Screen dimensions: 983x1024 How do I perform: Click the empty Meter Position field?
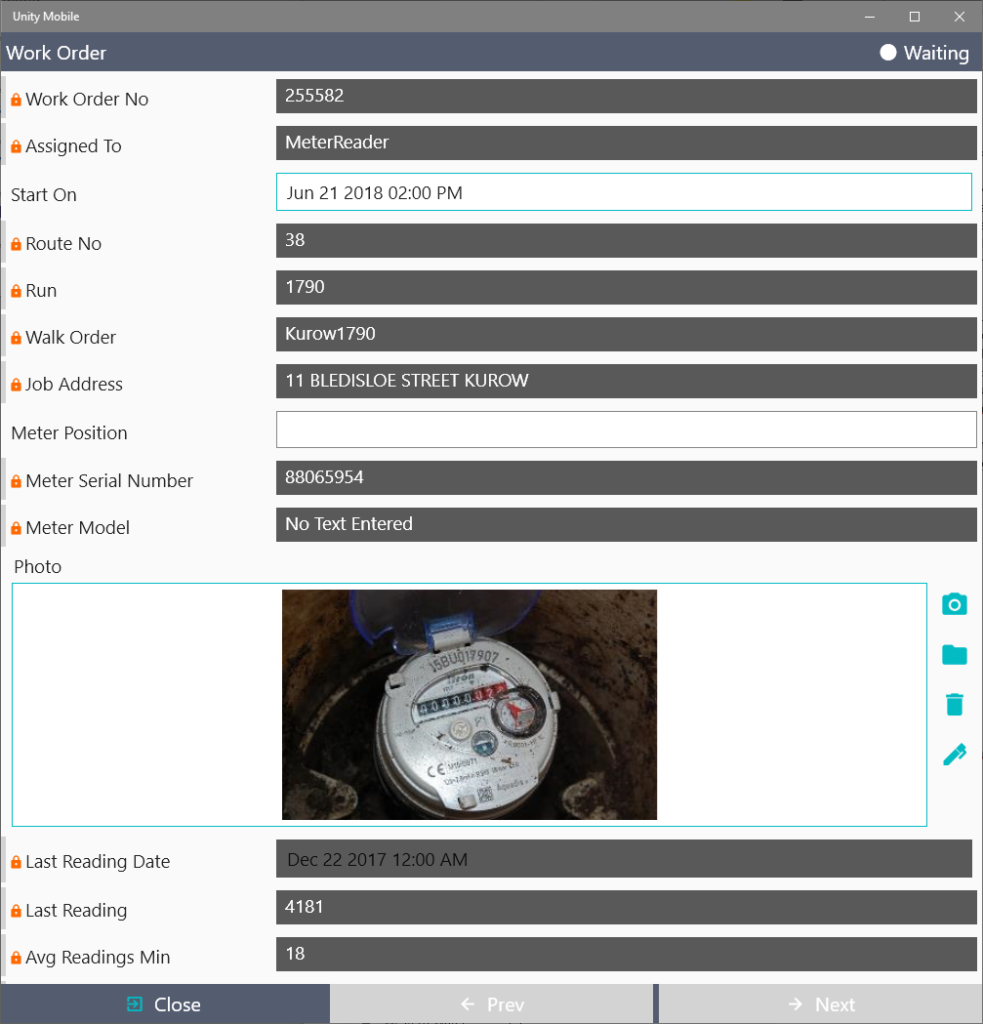click(x=625, y=430)
